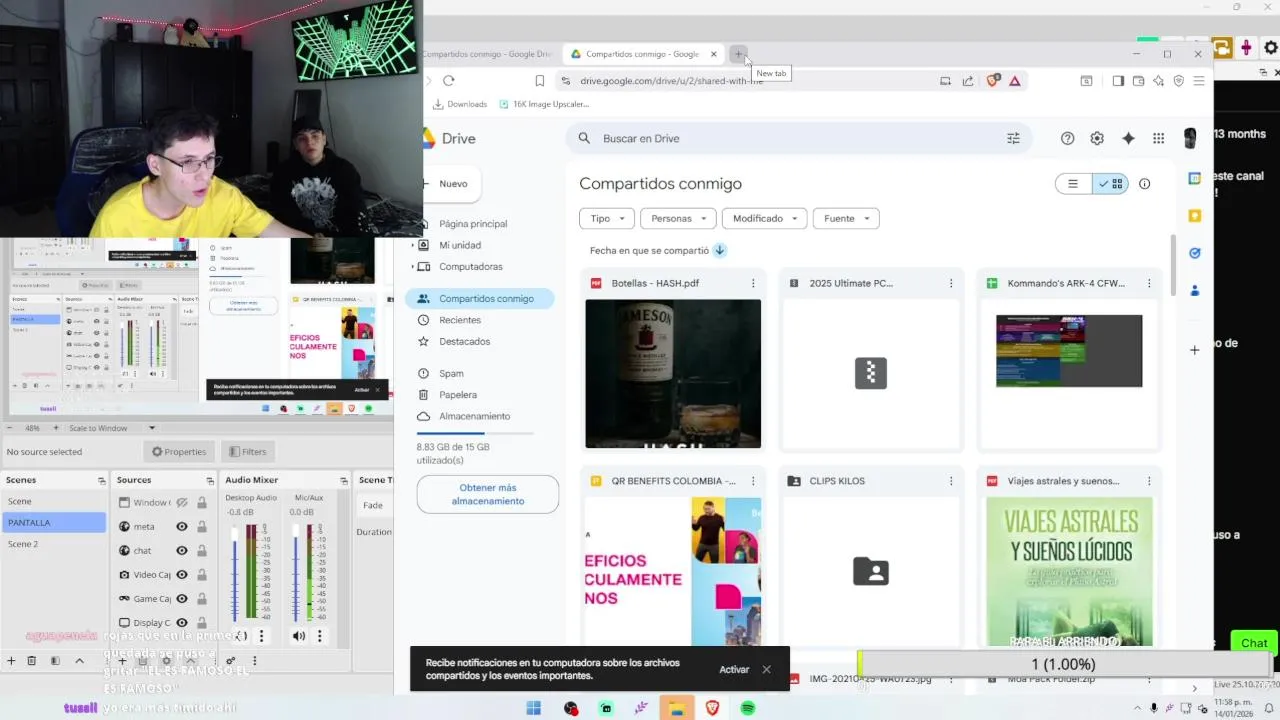
Task: Open Tipo filter dropdown
Action: pos(607,218)
